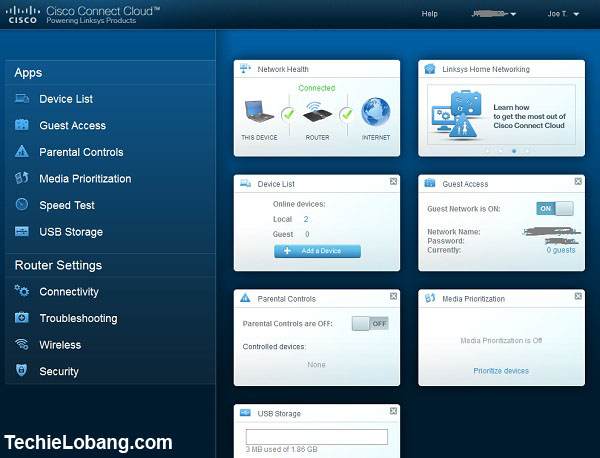Image resolution: width=600 pixels, height=458 pixels.
Task: Click the Prioritize devices link
Action: [501, 371]
